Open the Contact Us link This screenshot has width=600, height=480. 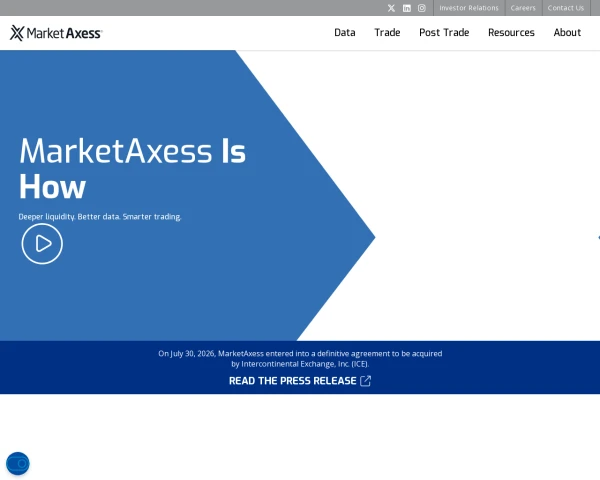tap(566, 8)
